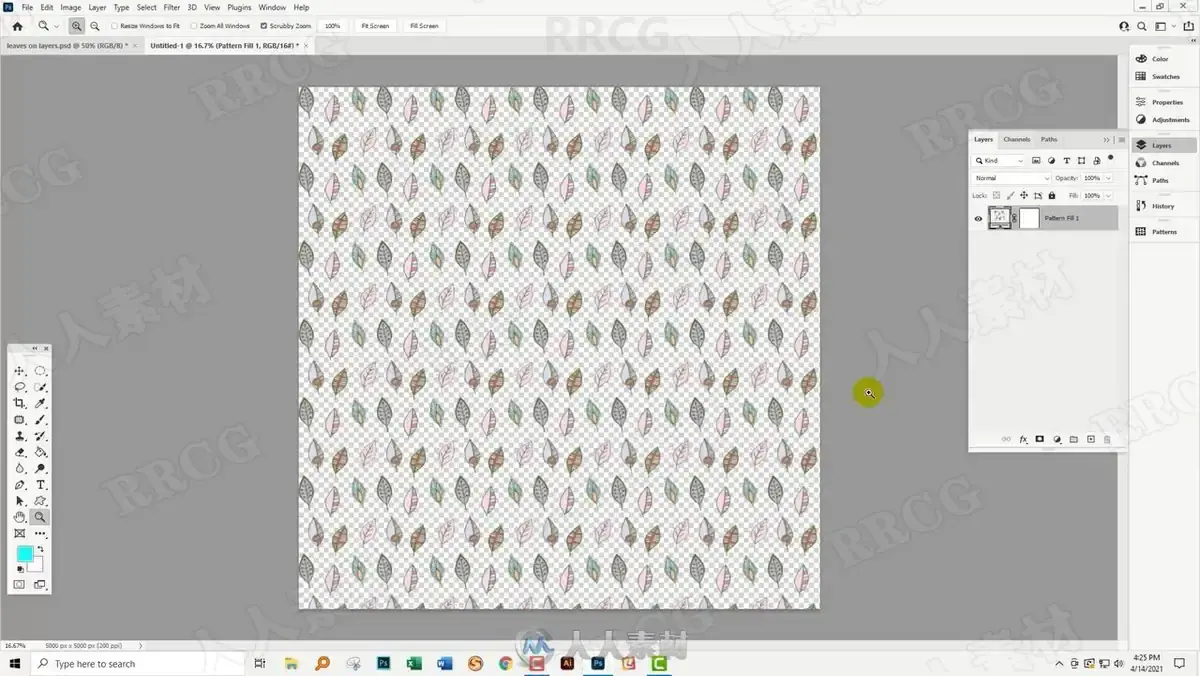Click the Zoom Out magnifier in options bar
The width and height of the screenshot is (1200, 676).
pos(94,26)
